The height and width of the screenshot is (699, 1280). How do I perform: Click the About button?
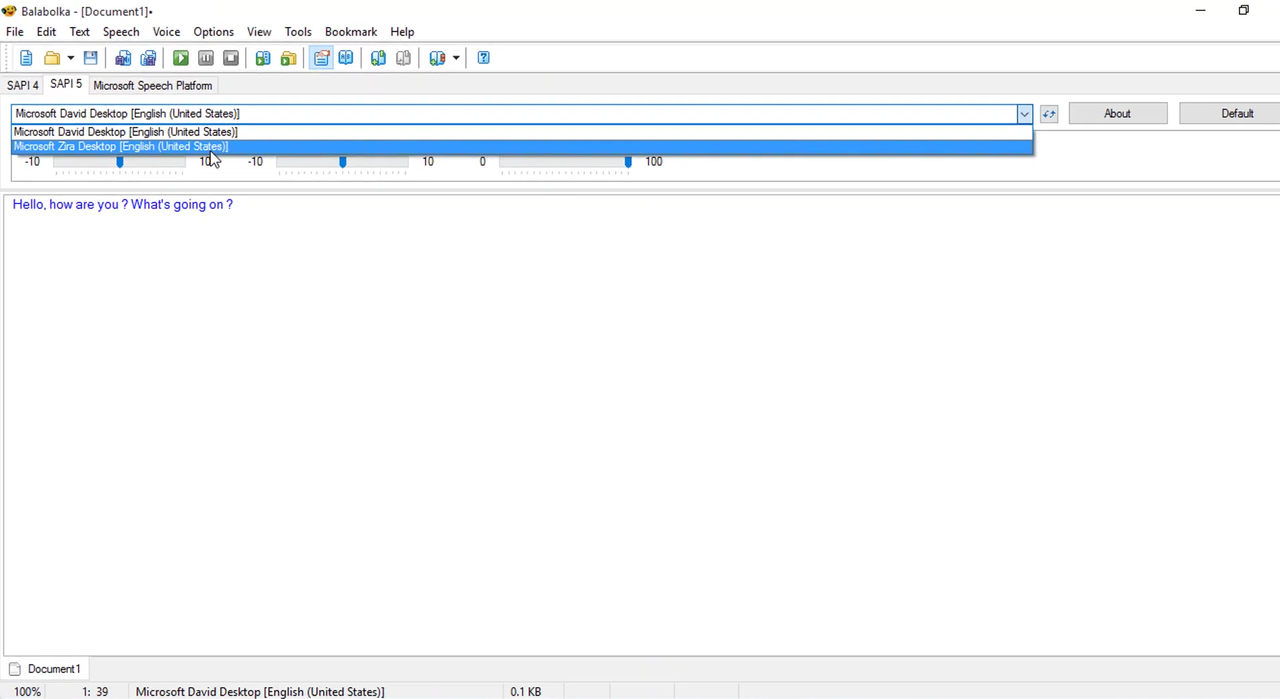(1117, 114)
